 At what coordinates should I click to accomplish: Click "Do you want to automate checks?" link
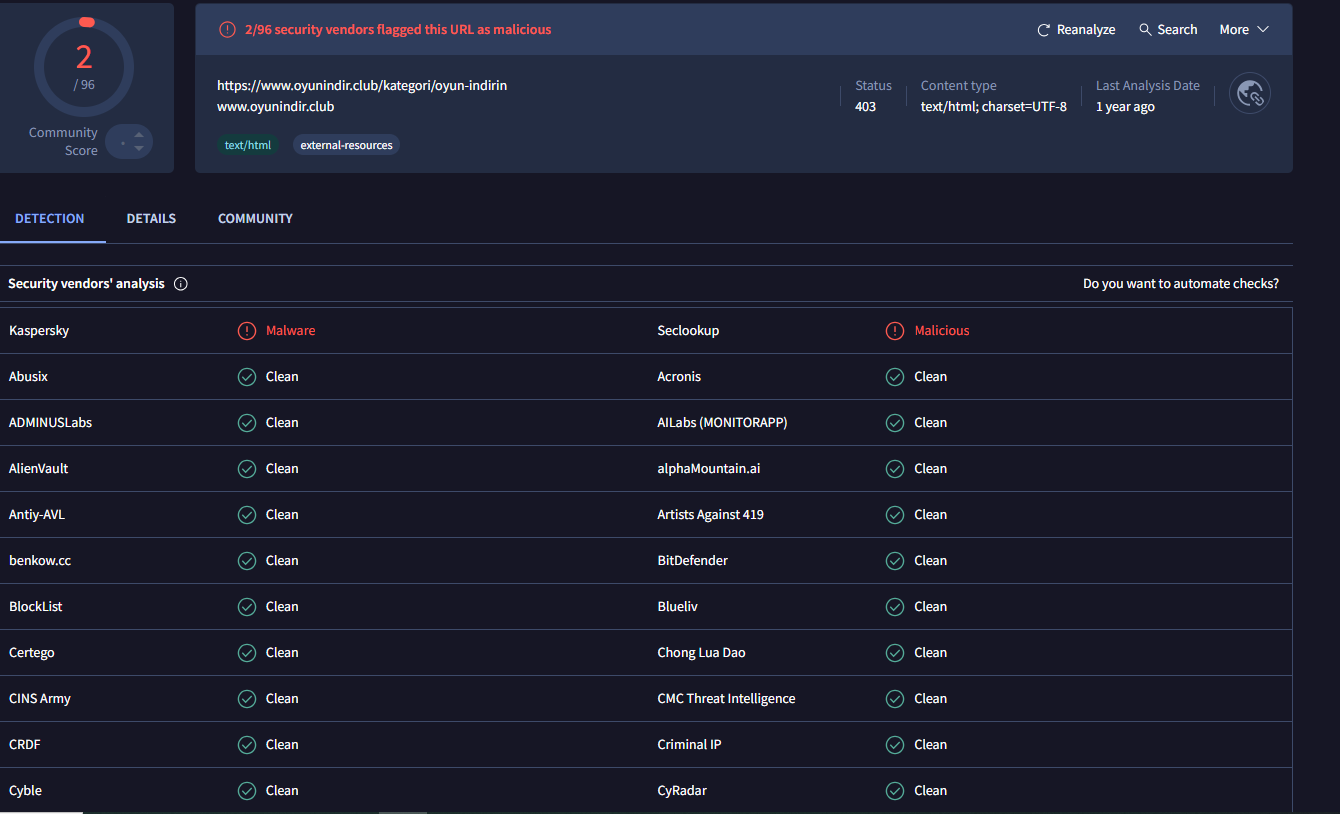[1180, 284]
